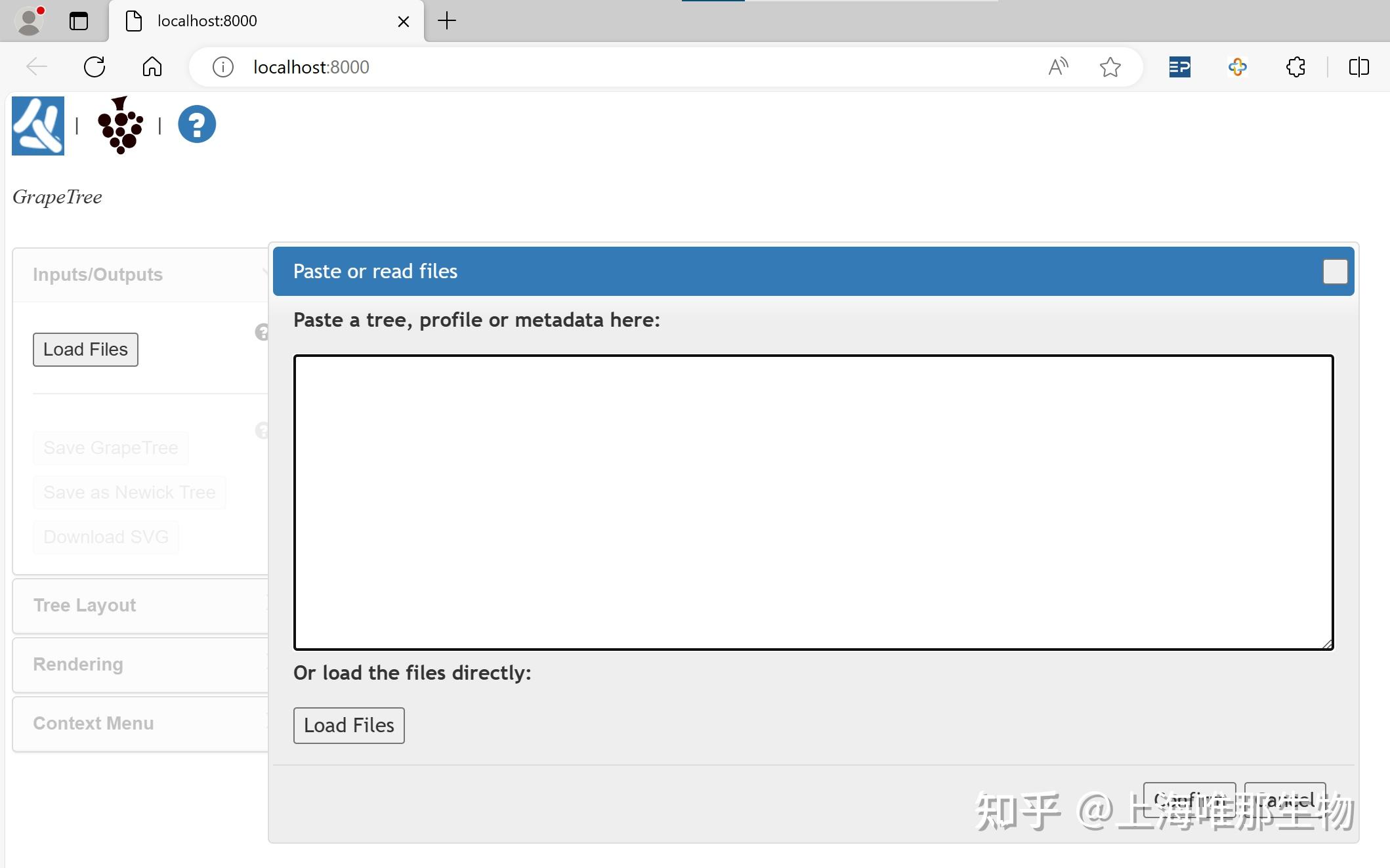Click the GrapeTree grape cluster icon
The height and width of the screenshot is (868, 1390).
(120, 125)
